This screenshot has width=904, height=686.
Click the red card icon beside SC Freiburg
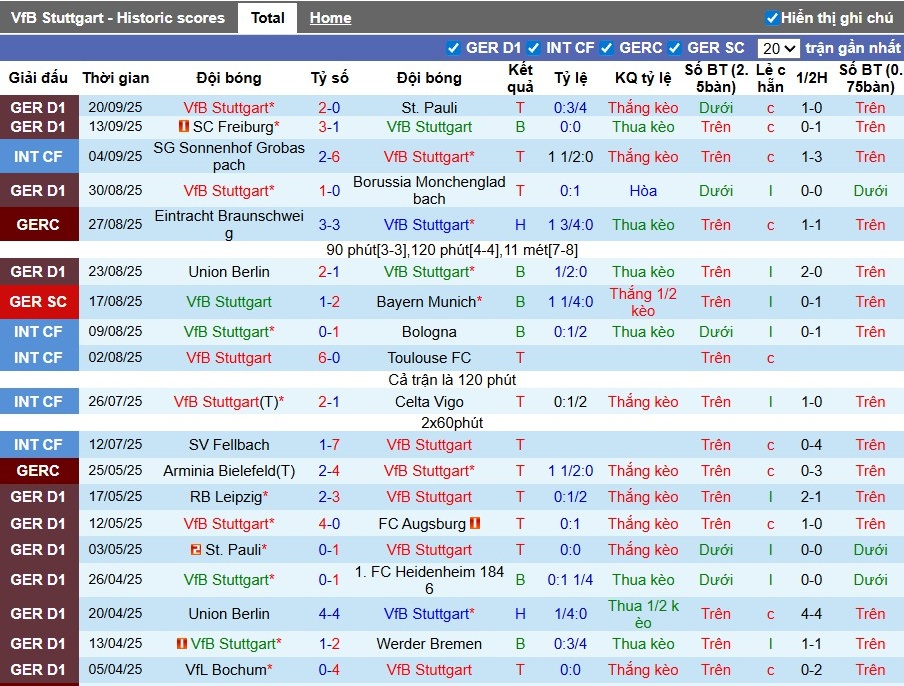[183, 127]
